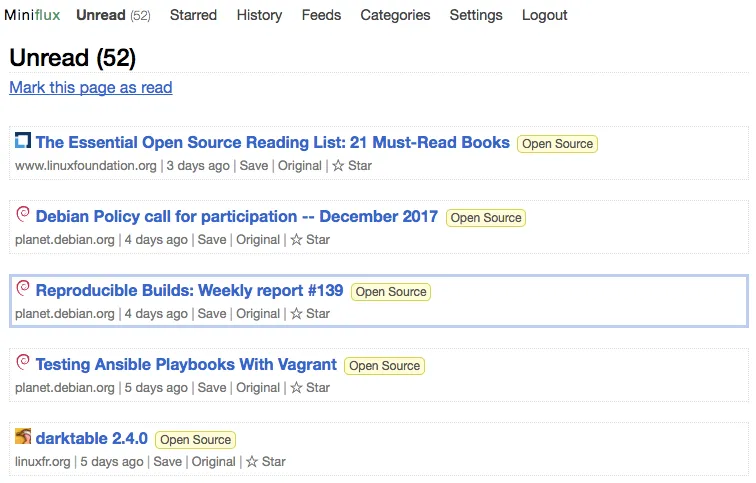
Task: Click the darktable entry favicon
Action: tap(23, 437)
